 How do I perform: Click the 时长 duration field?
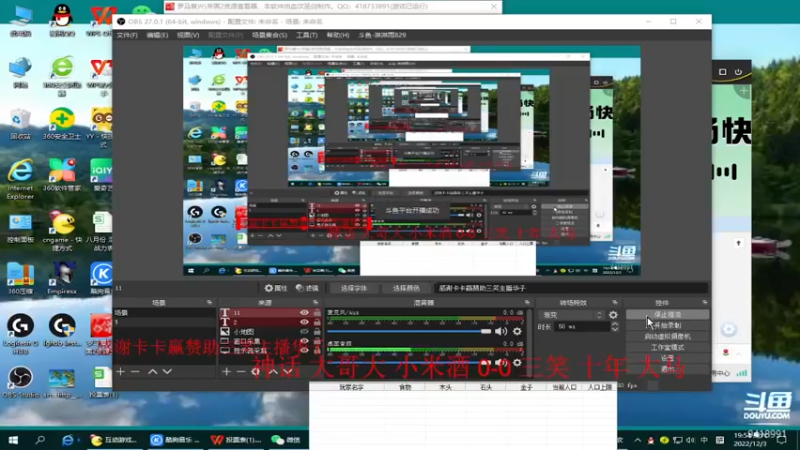pos(582,327)
